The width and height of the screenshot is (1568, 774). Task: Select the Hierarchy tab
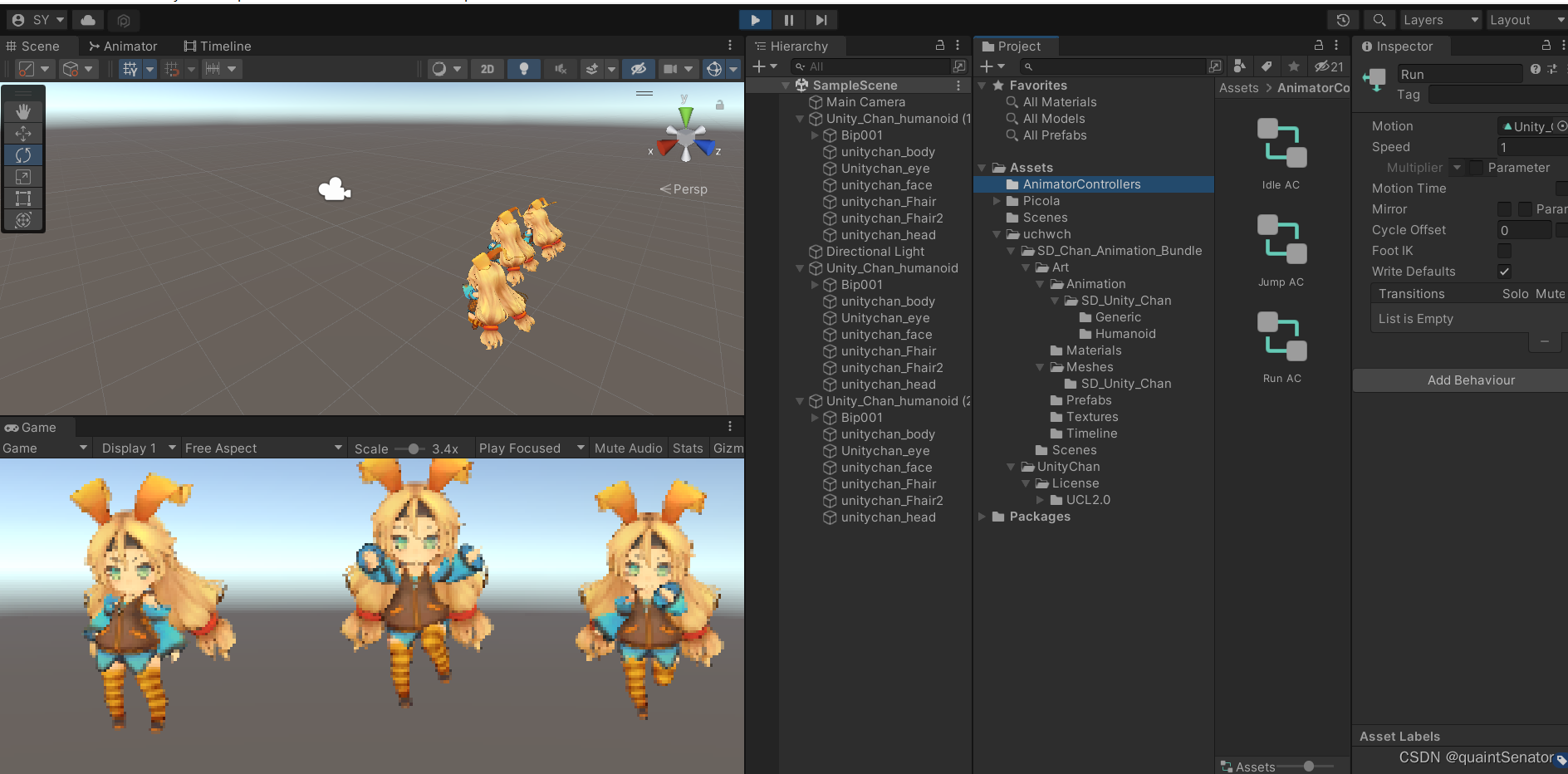tap(791, 47)
